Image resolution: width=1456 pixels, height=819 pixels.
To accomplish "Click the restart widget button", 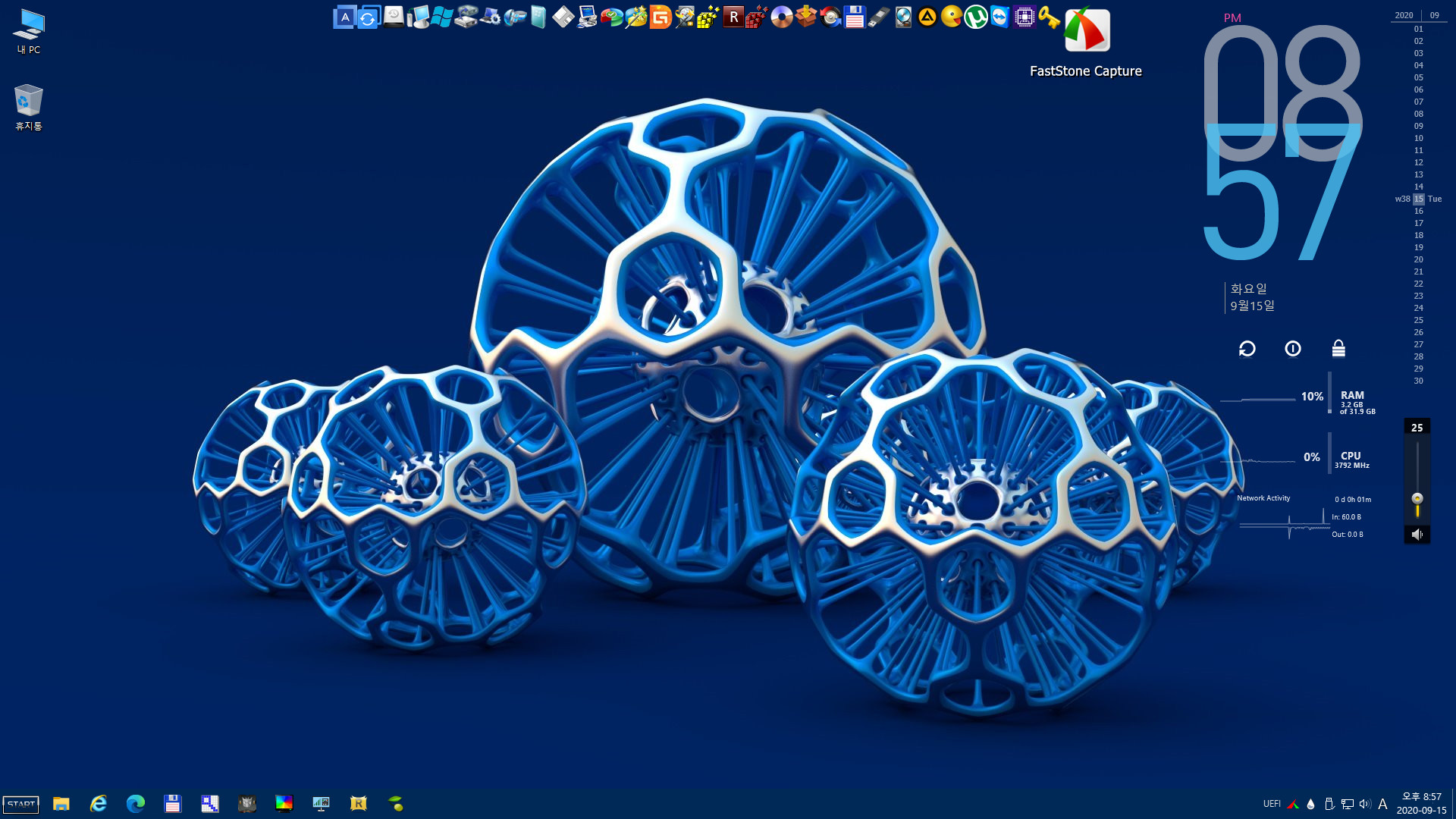I will [1247, 348].
